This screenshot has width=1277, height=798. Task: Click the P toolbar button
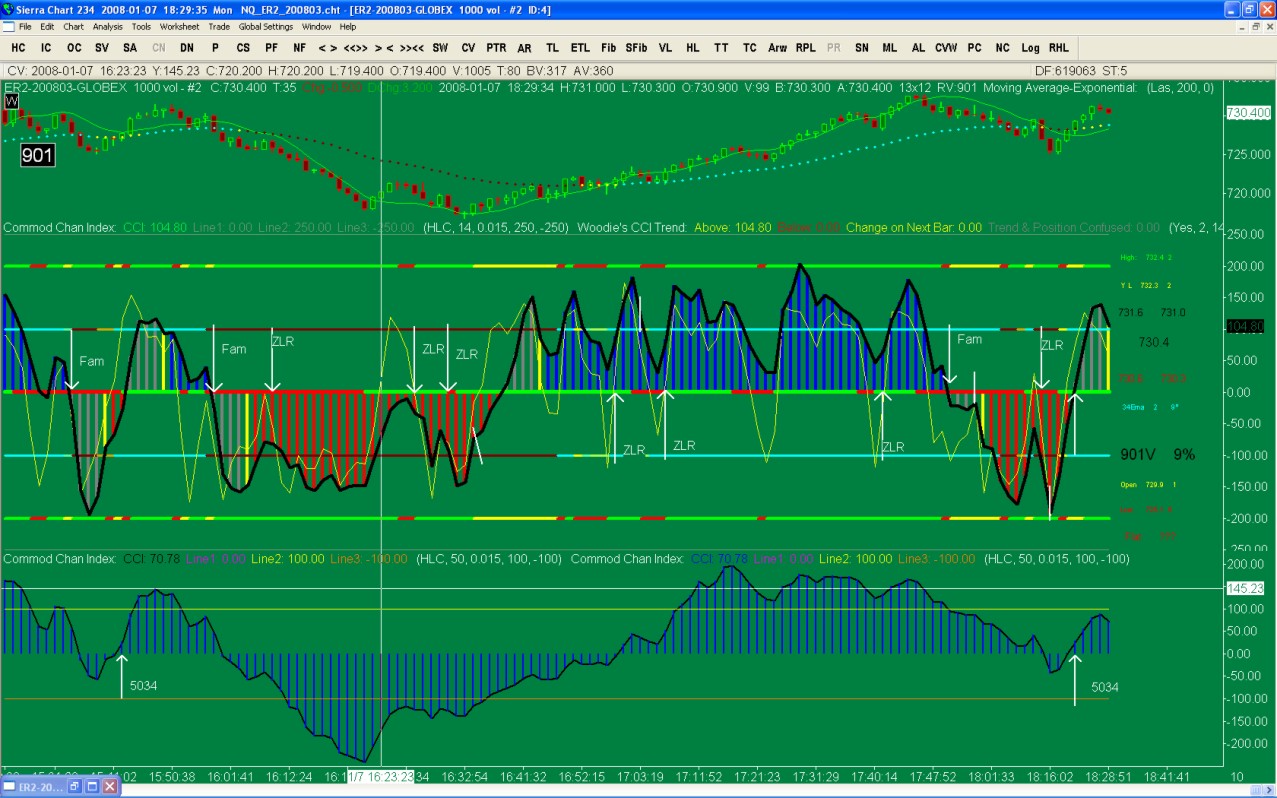tap(215, 48)
